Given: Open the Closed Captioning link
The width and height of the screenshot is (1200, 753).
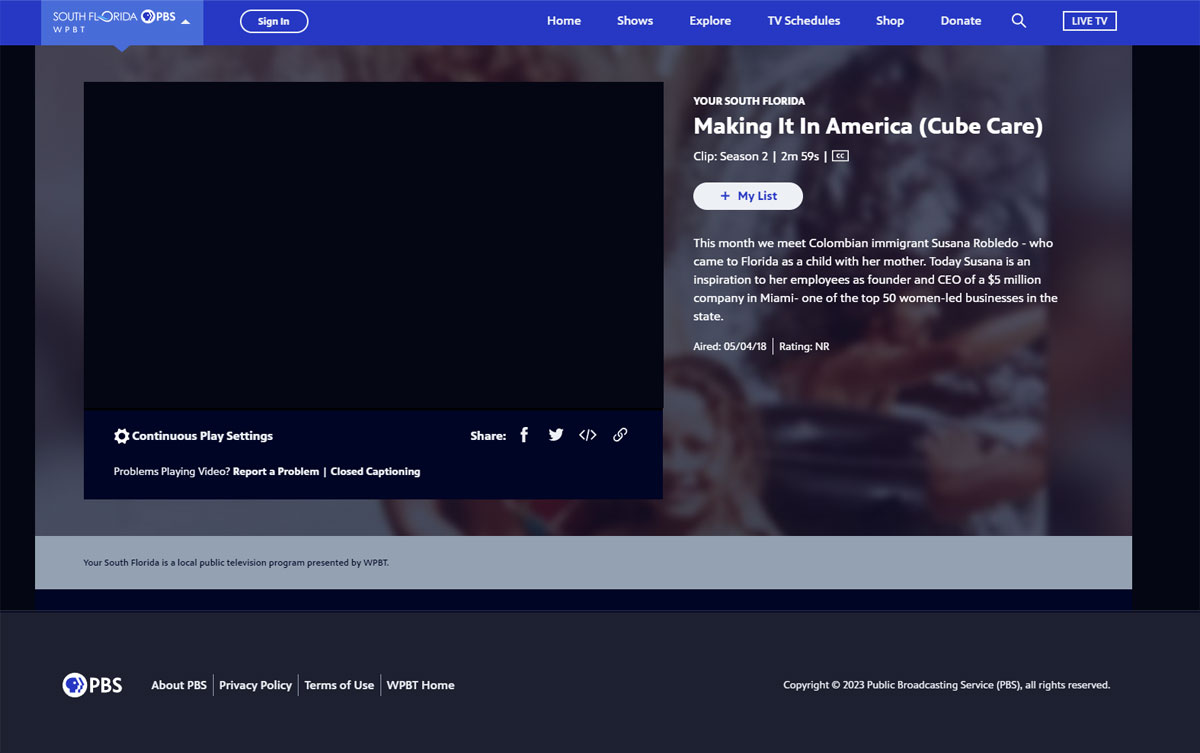Looking at the screenshot, I should click(x=375, y=472).
